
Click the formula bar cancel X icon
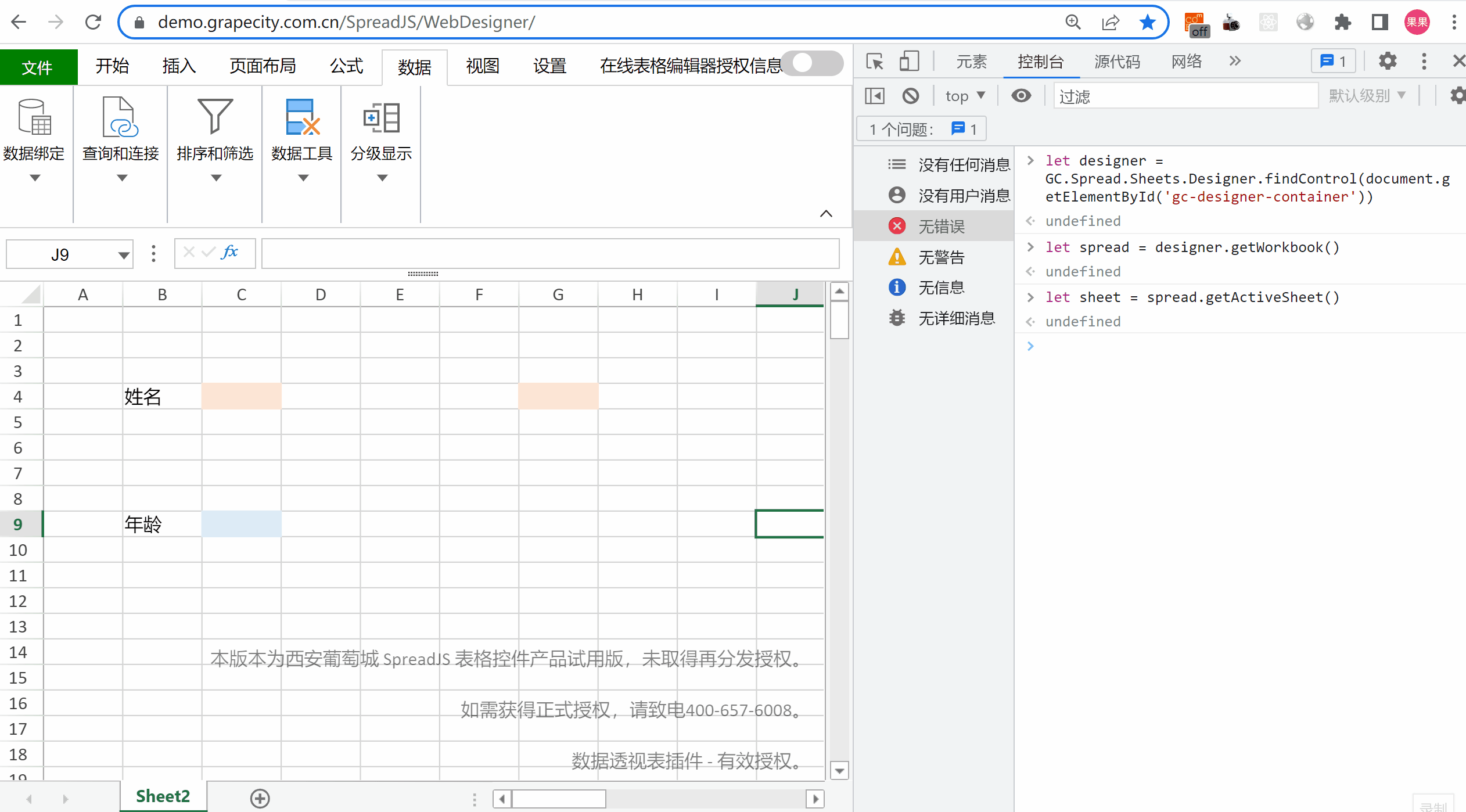tap(189, 253)
